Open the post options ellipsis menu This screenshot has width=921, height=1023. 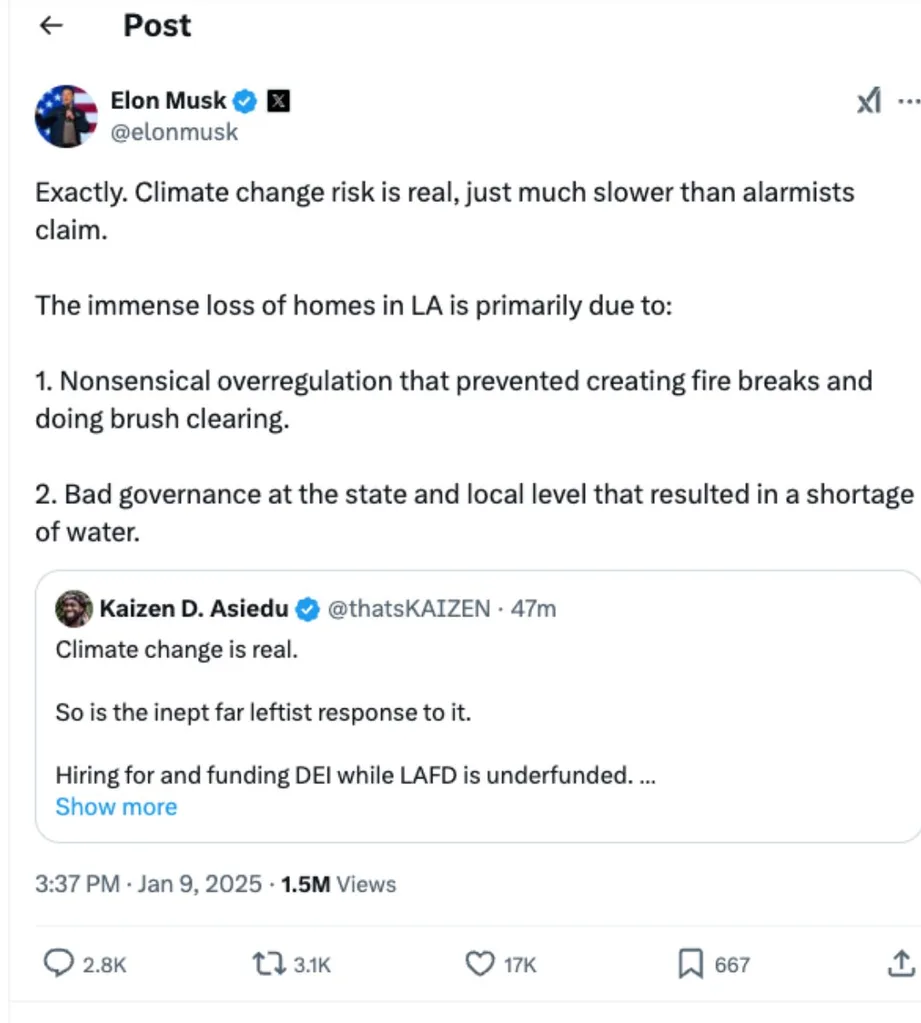(x=909, y=100)
